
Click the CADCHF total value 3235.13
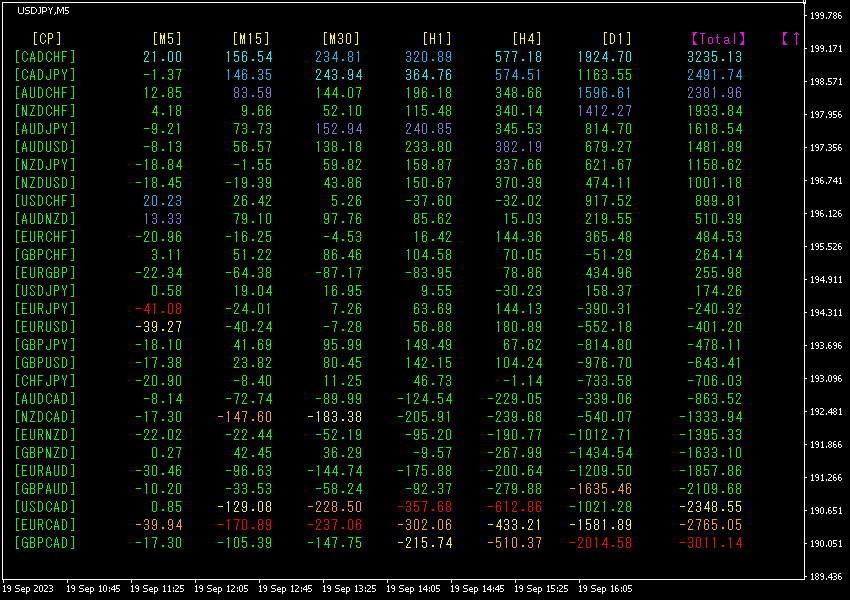tap(714, 57)
